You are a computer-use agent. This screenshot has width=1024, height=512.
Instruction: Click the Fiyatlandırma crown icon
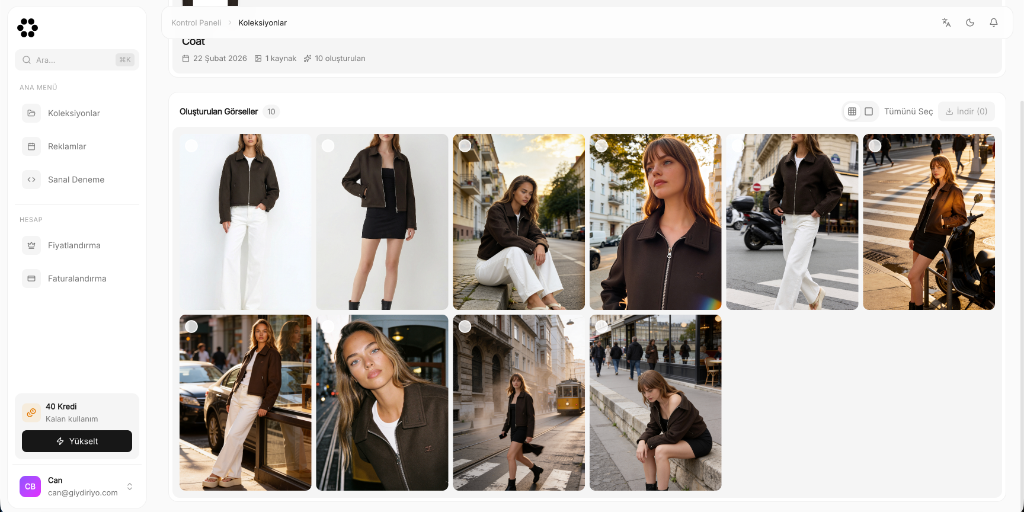(32, 245)
